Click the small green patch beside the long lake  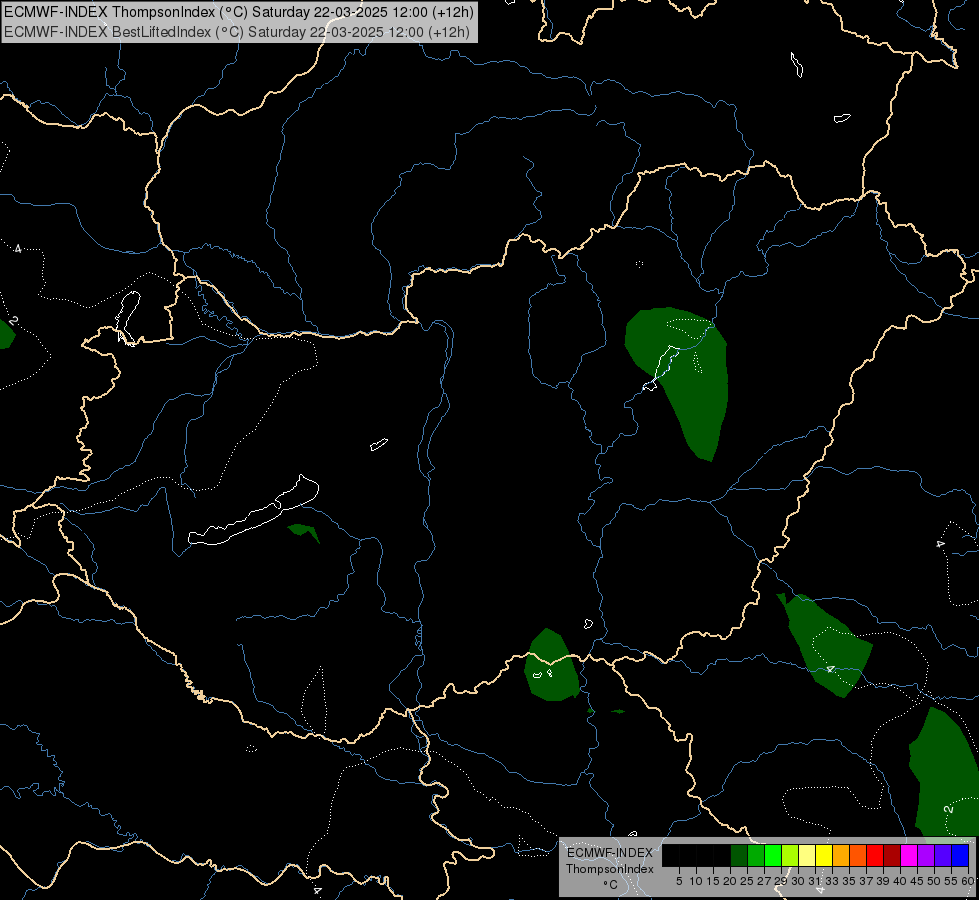click(x=304, y=532)
